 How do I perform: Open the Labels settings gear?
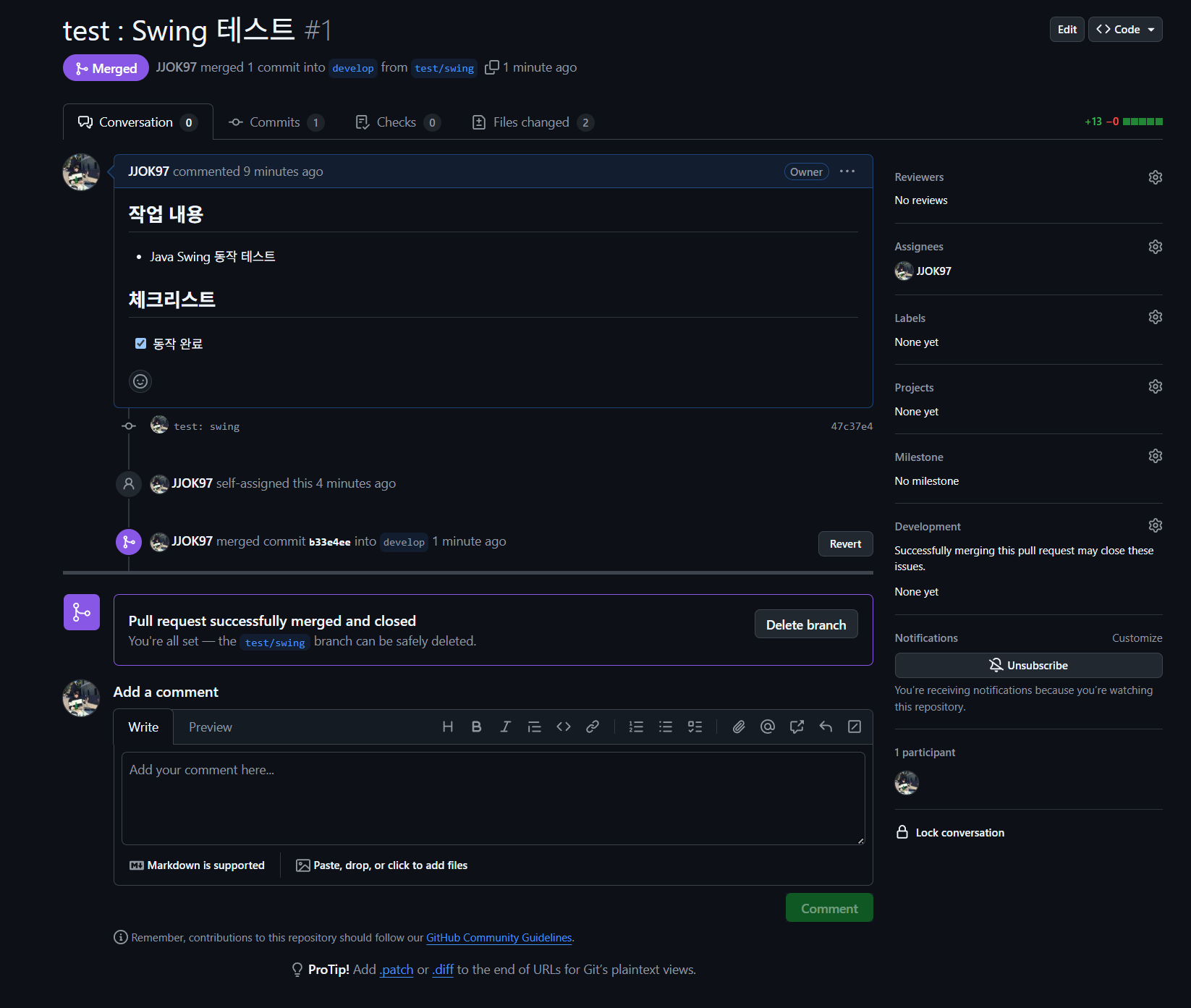click(x=1155, y=317)
